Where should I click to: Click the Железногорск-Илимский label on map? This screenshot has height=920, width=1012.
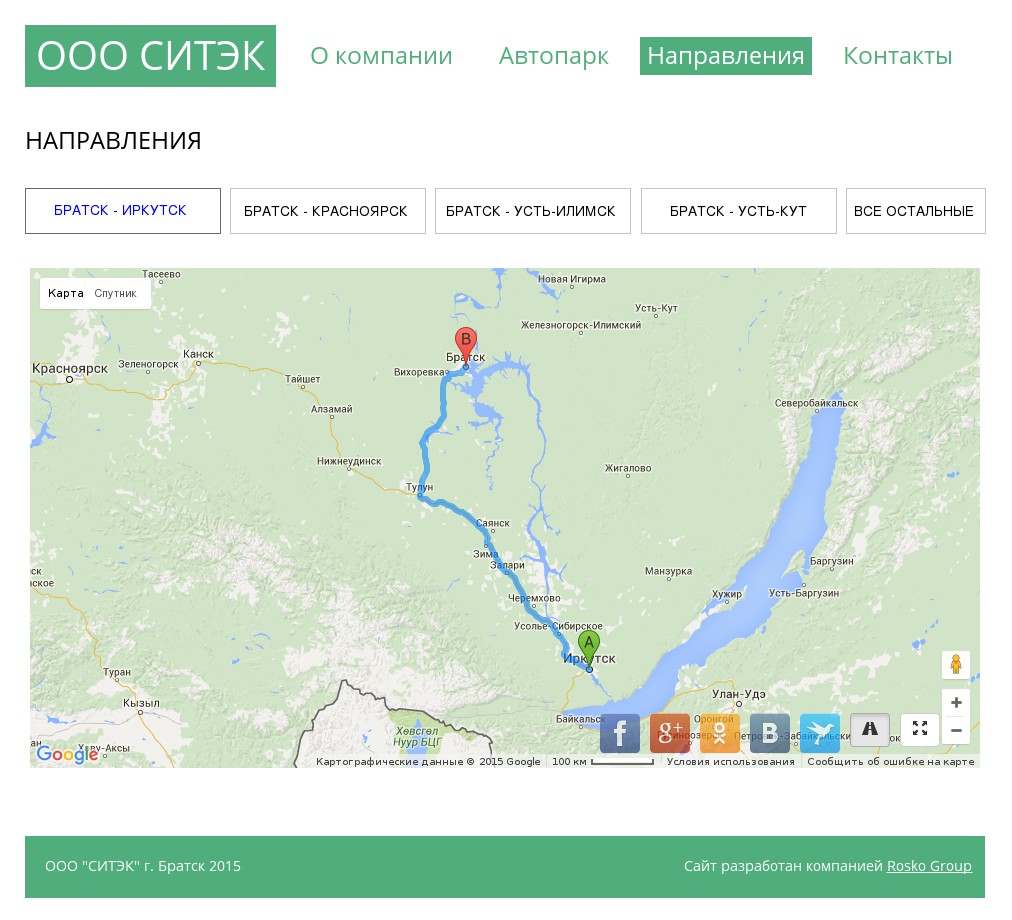click(581, 325)
